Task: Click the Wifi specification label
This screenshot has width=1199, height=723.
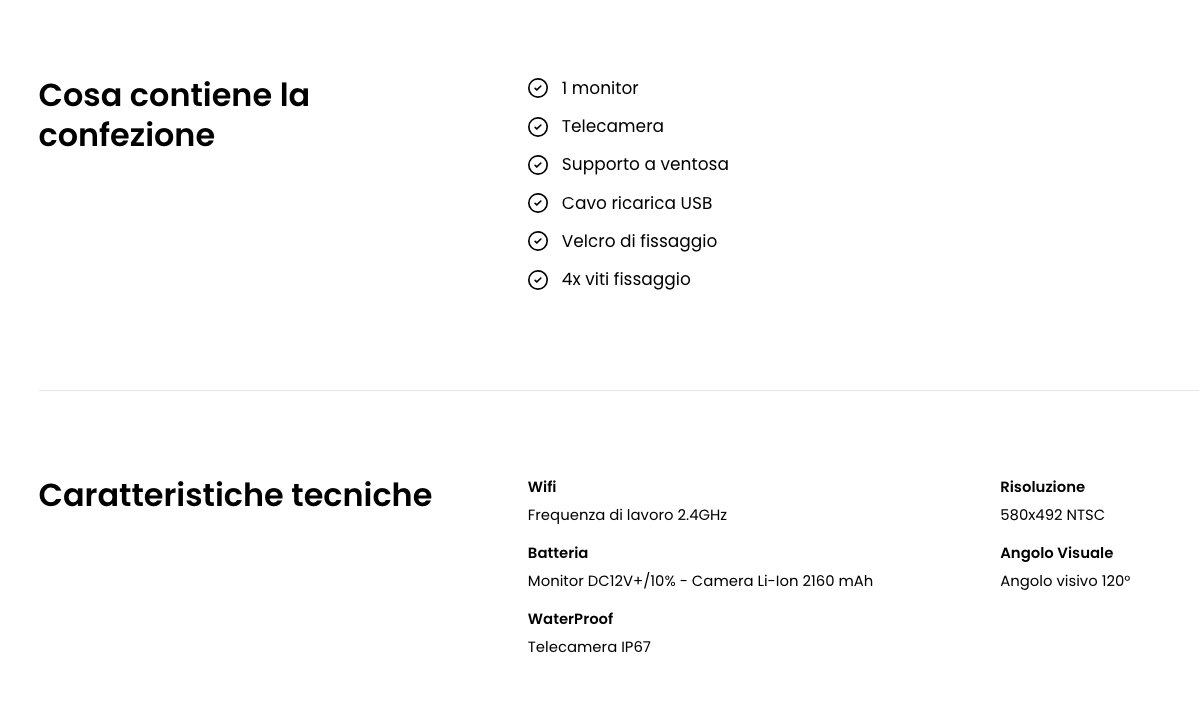Action: click(542, 487)
